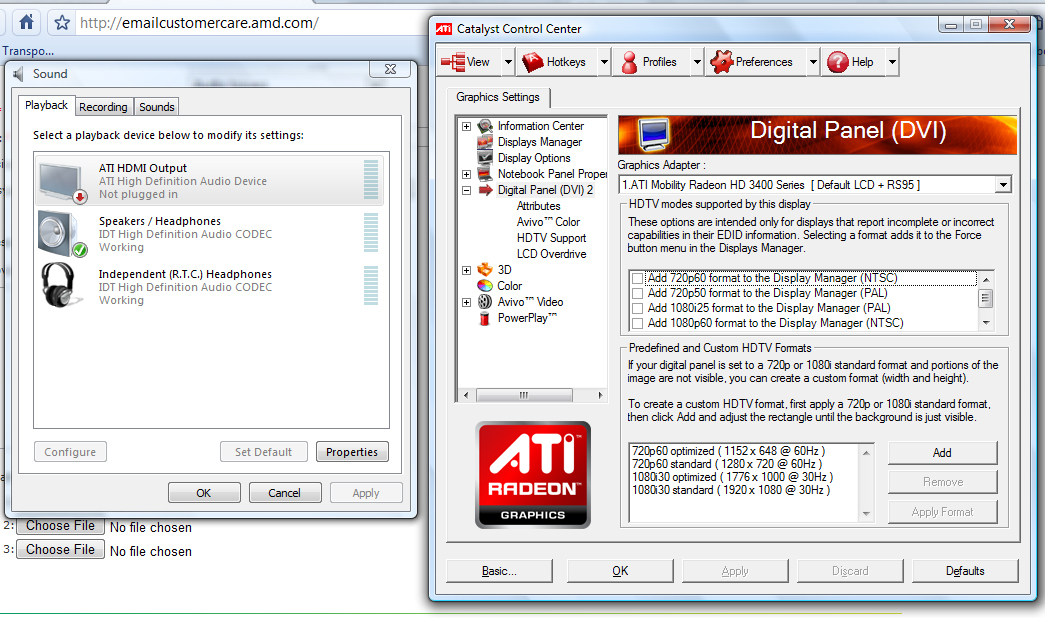The height and width of the screenshot is (618, 1045).
Task: Click the Independent (R.T.C.) Headphones icon
Action: click(x=63, y=285)
